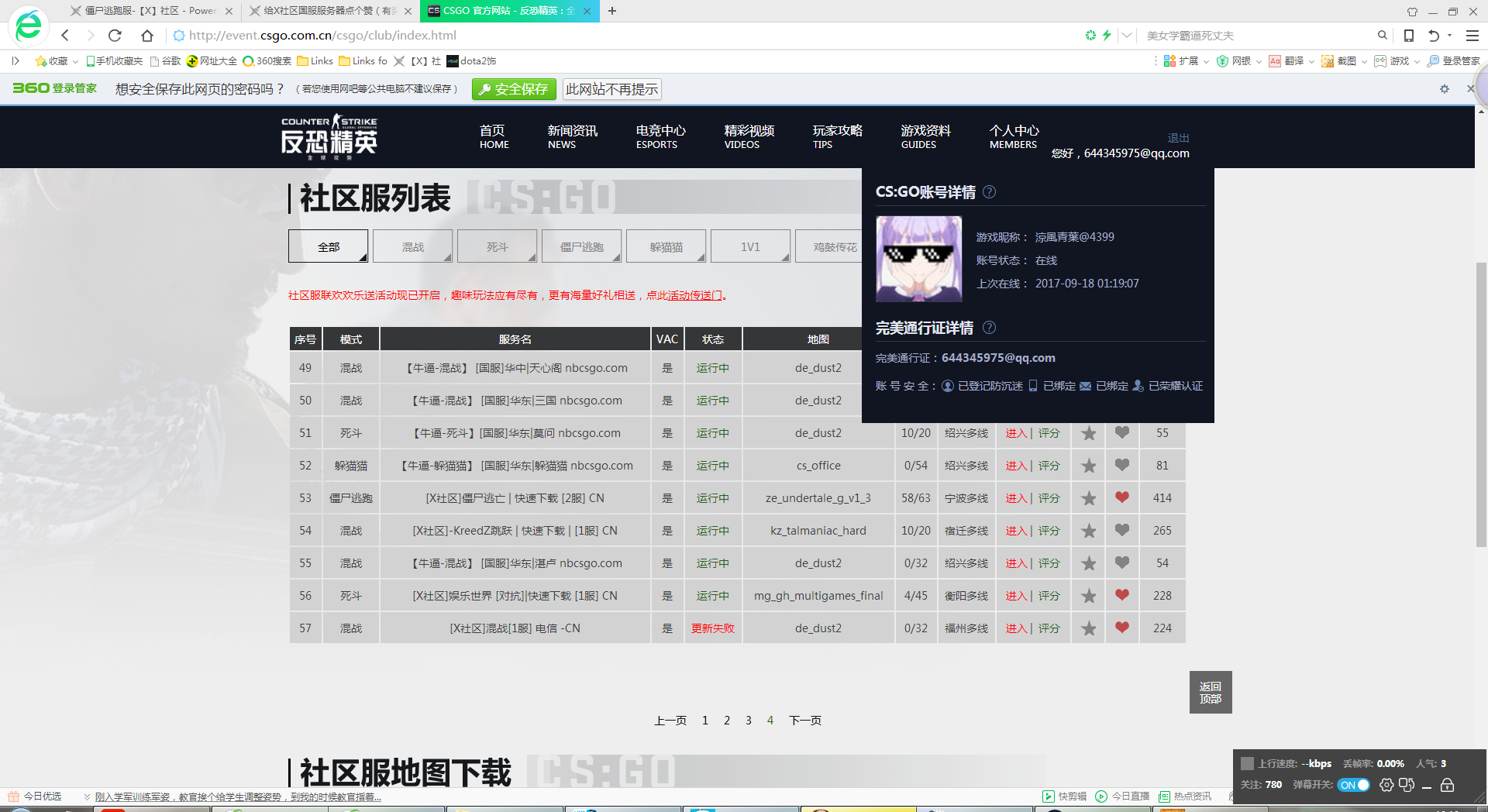Viewport: 1488px width, 812px height.
Task: Click the lock icon in the streaming panel
Action: click(1448, 785)
